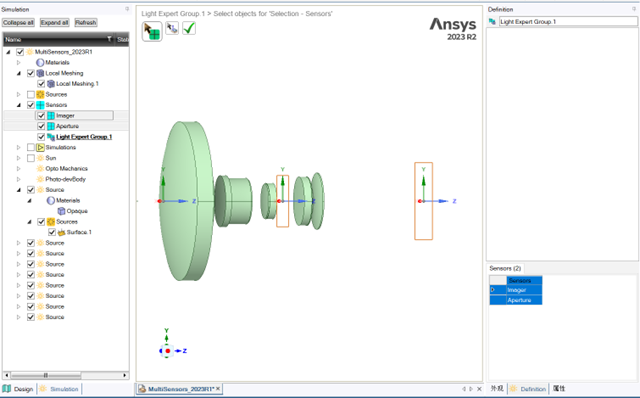Screen dimensions: 640x398
Task: Uncheck the Aperture sensor checkbox
Action: click(x=41, y=126)
